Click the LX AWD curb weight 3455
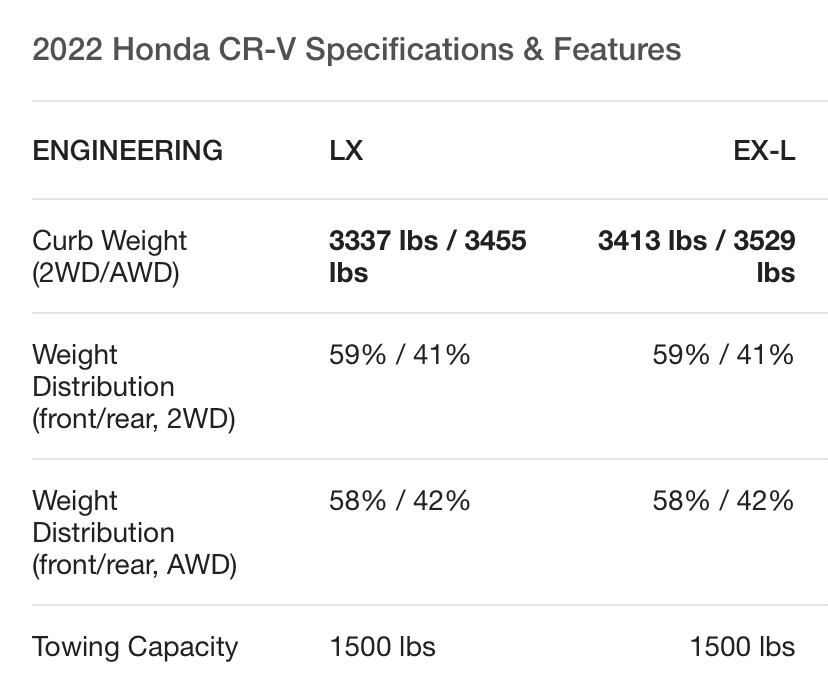Image resolution: width=828 pixels, height=677 pixels. click(495, 241)
